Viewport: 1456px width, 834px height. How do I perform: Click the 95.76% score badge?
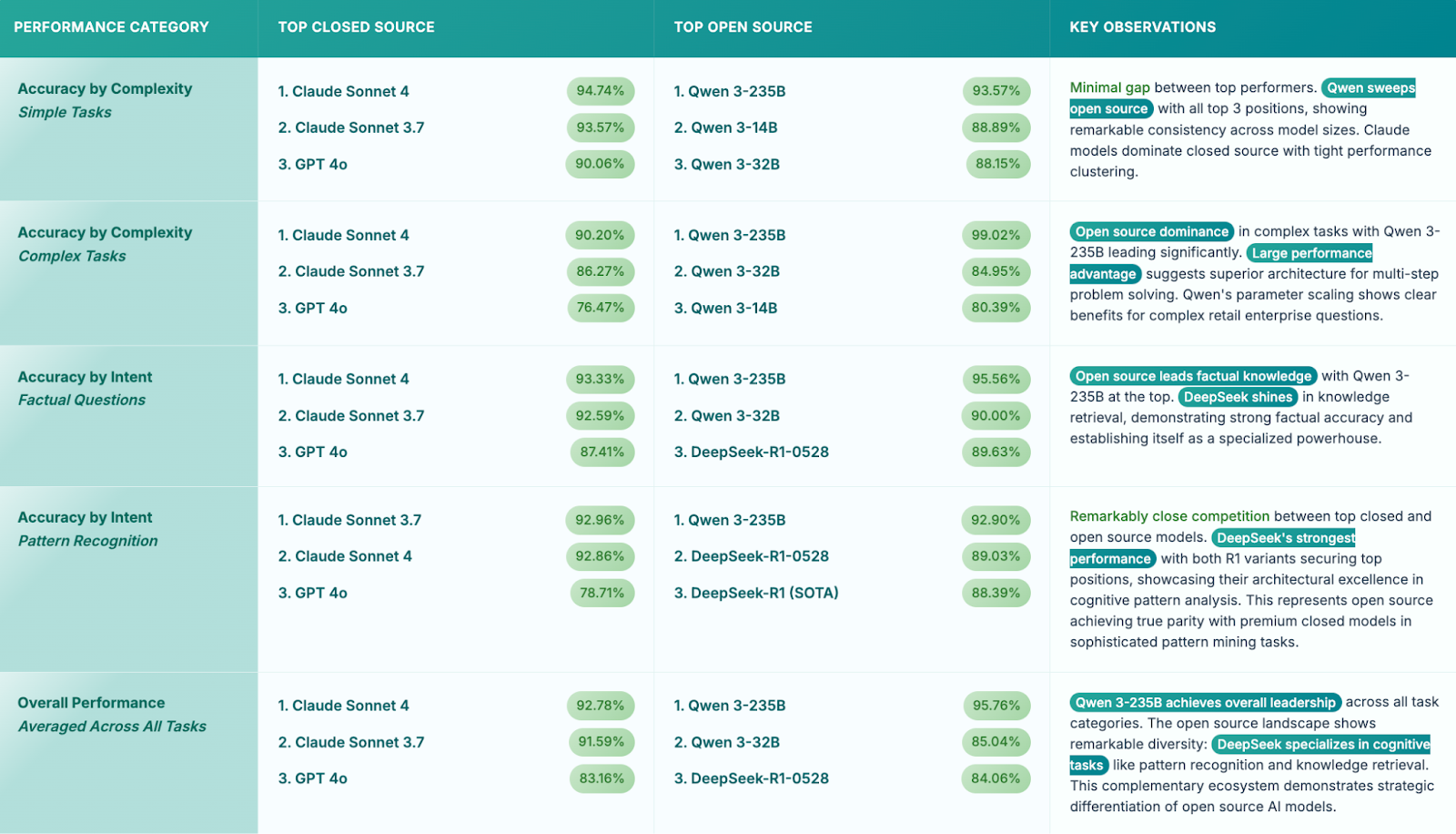point(996,706)
